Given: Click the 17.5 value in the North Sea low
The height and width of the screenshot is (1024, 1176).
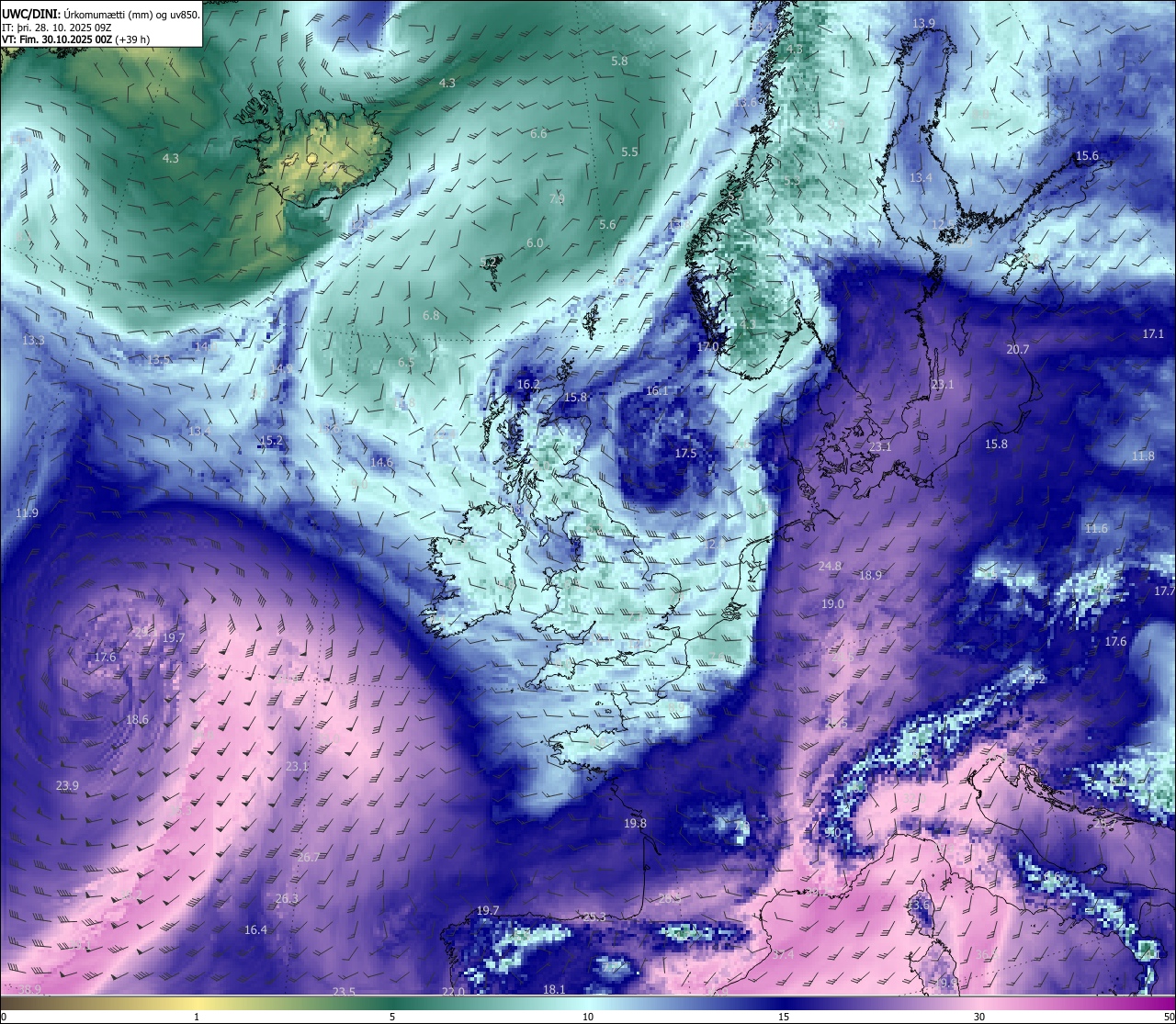Looking at the screenshot, I should 685,454.
